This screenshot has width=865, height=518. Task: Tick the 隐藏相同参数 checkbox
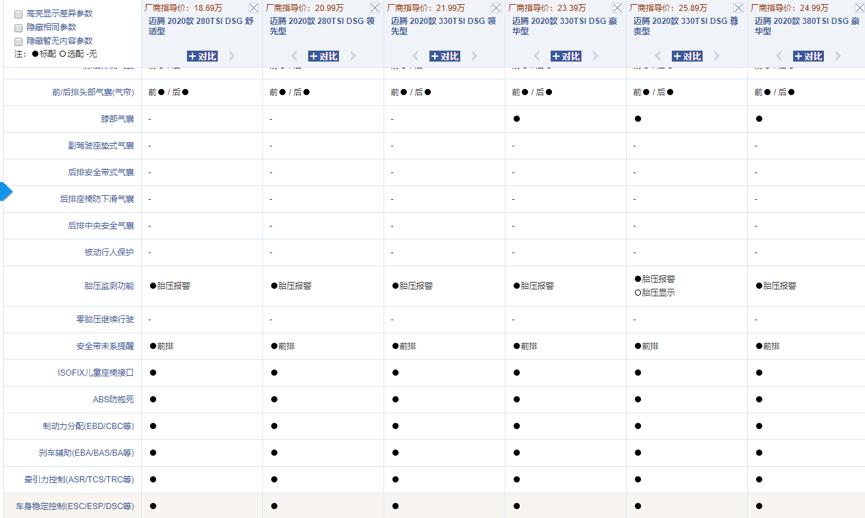pos(18,28)
